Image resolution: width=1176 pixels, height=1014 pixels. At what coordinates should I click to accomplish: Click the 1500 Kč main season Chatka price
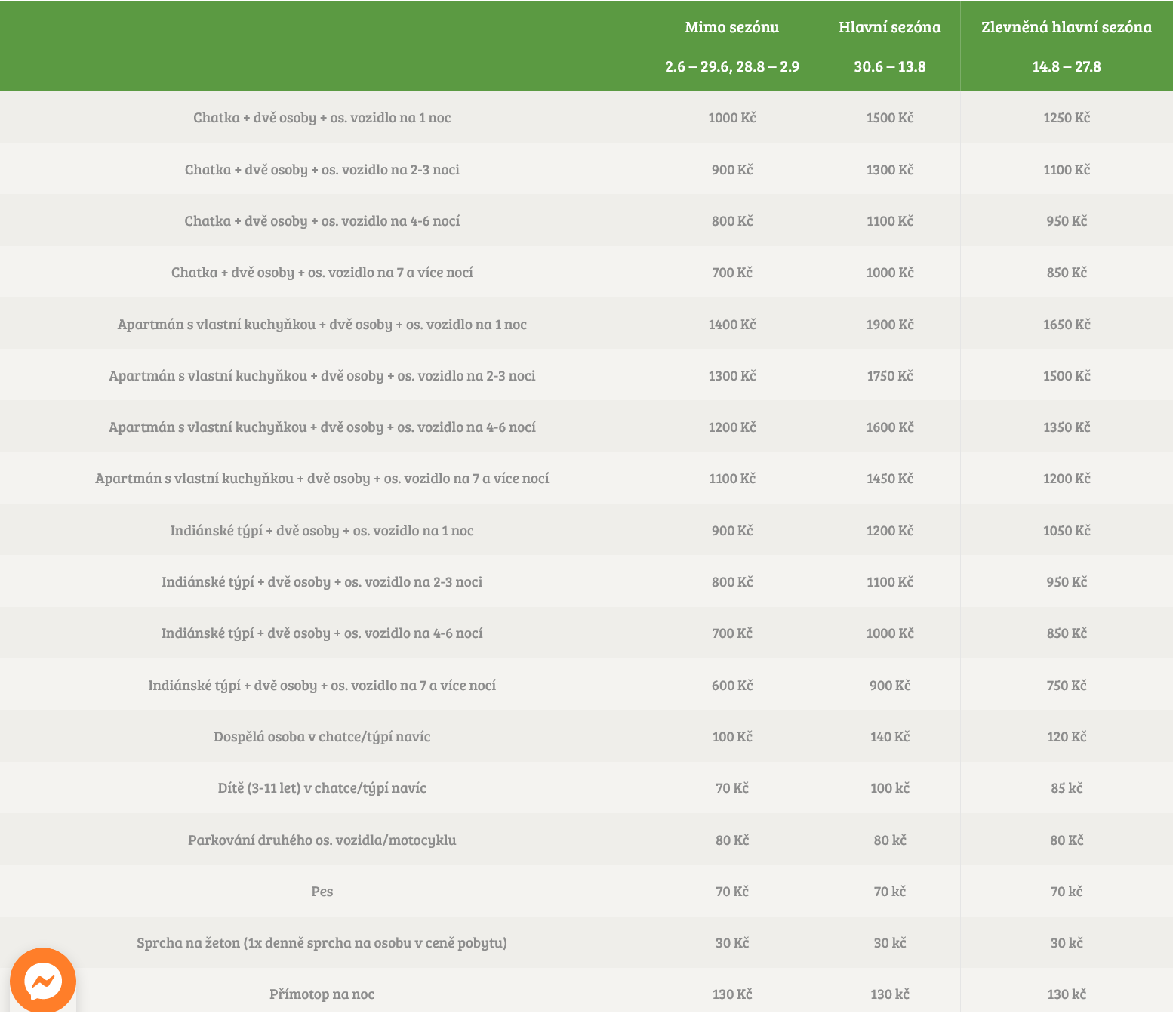click(889, 118)
